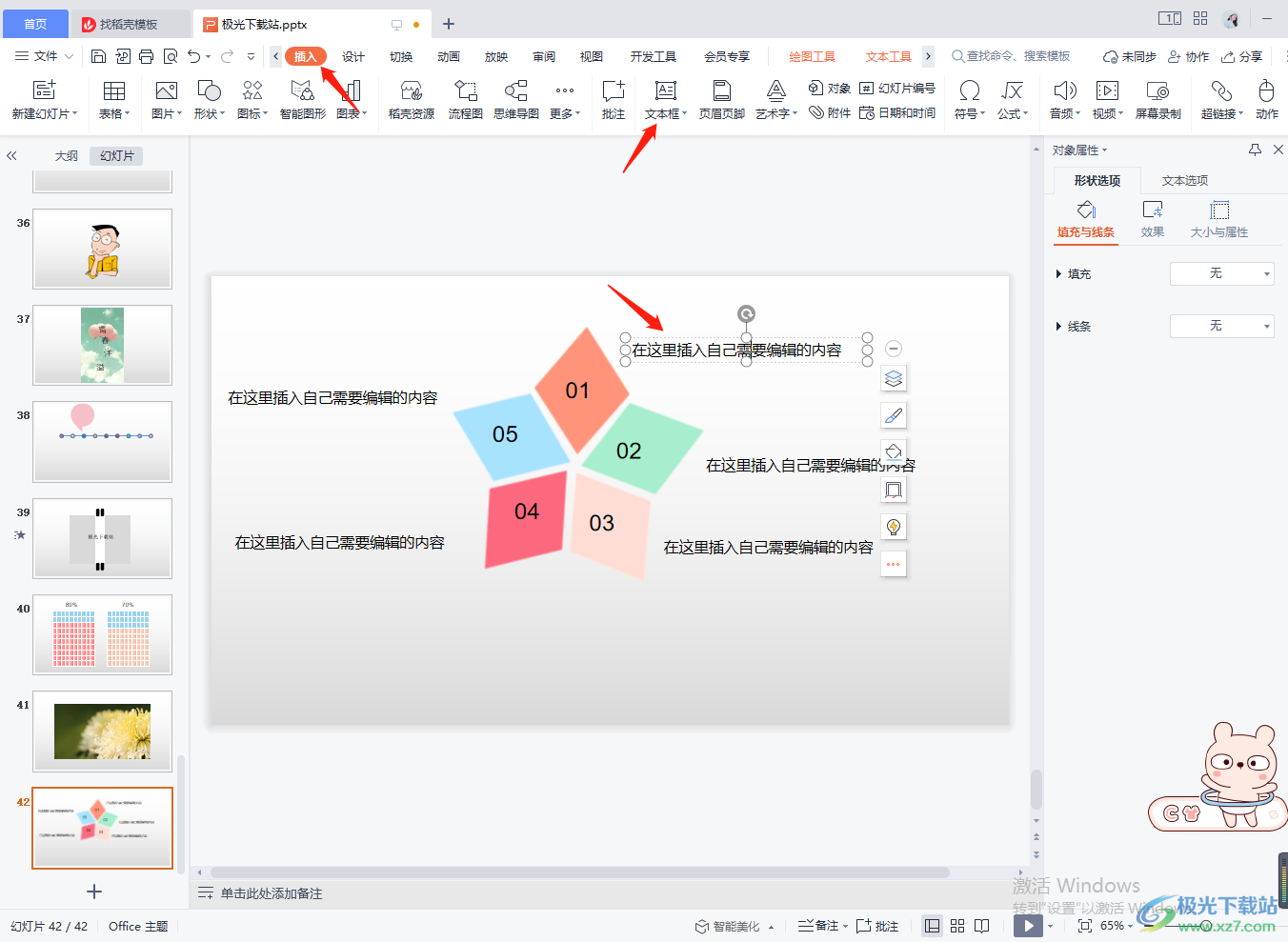Open the Animation (动画) tab
The width and height of the screenshot is (1288, 942).
(x=449, y=56)
